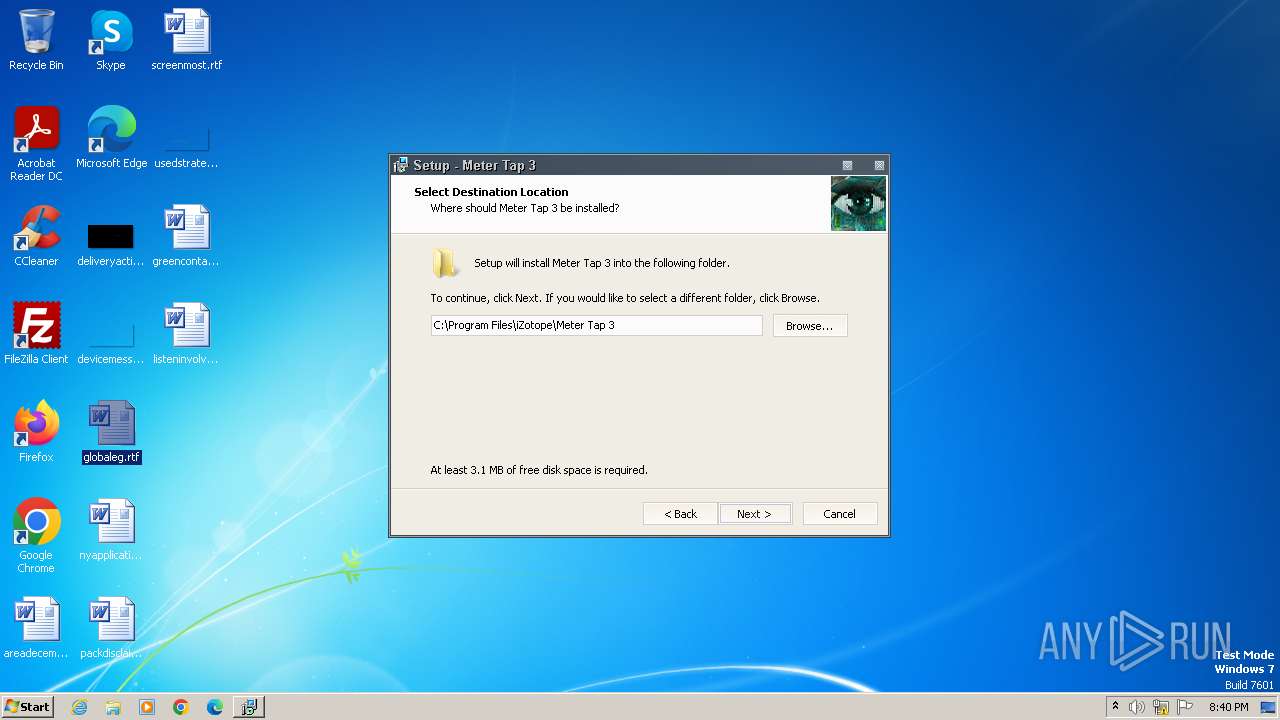Image resolution: width=1280 pixels, height=720 pixels.
Task: Show hidden system tray icons
Action: tap(1115, 707)
